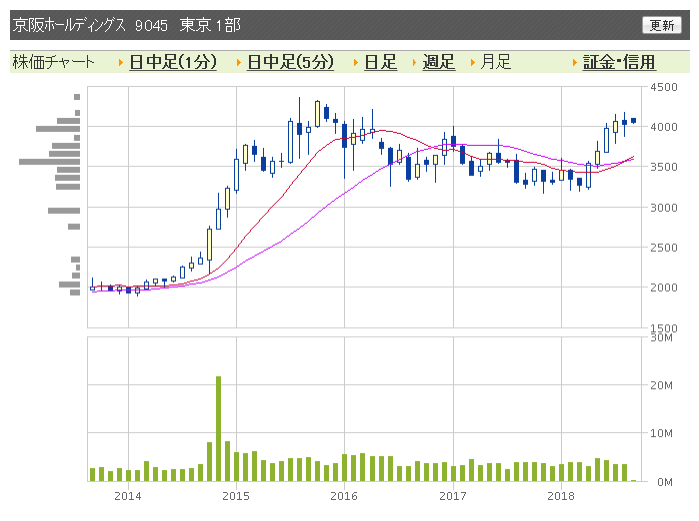The image size is (699, 521).
Task: Click the 0M volume axis label
Action: pos(665,482)
